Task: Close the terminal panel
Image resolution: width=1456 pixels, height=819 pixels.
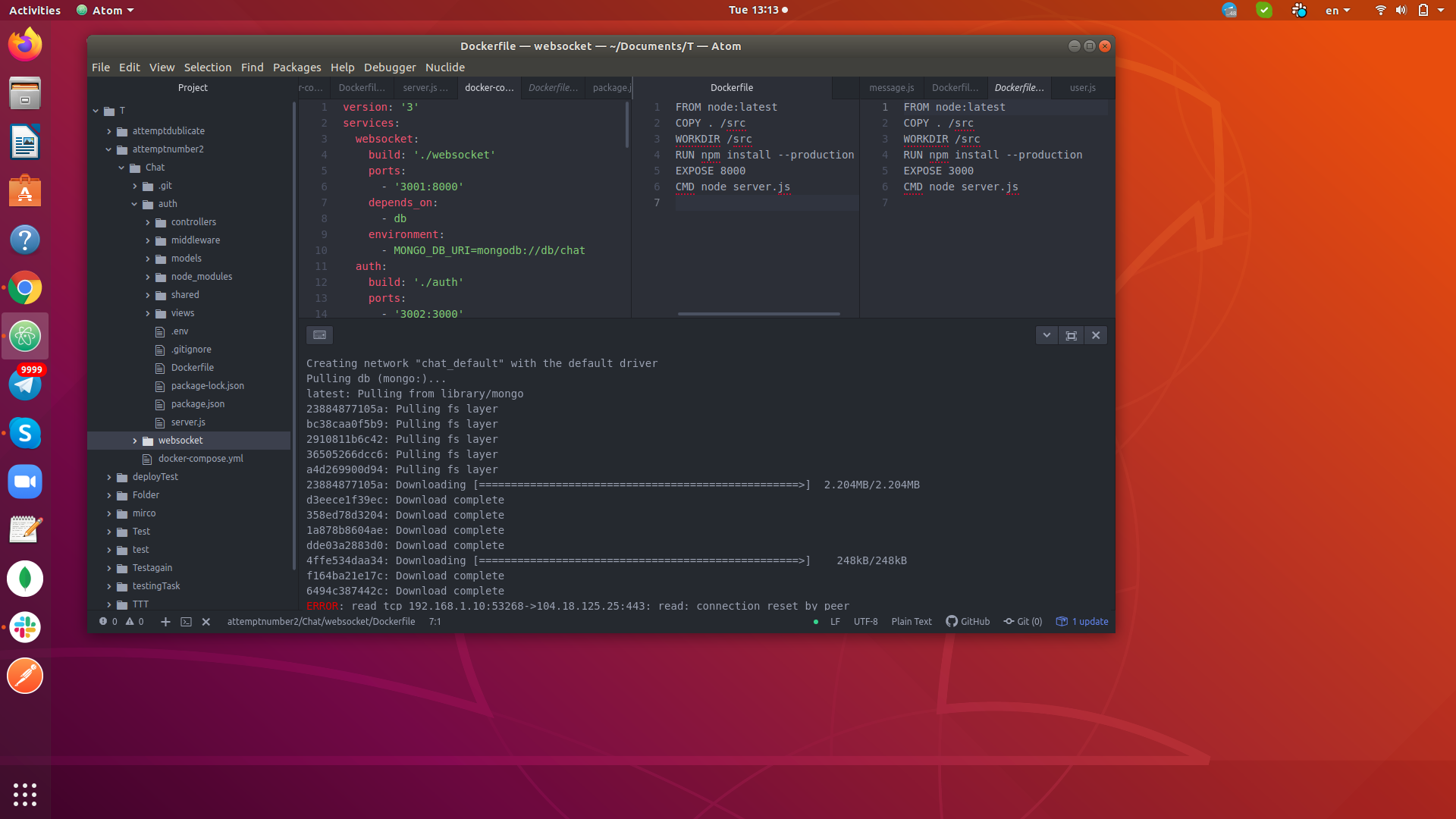Action: pyautogui.click(x=1096, y=335)
